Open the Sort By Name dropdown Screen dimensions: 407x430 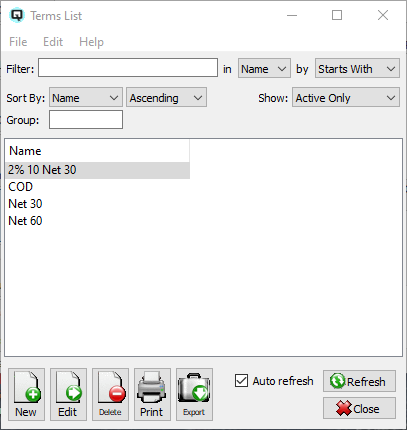(86, 97)
